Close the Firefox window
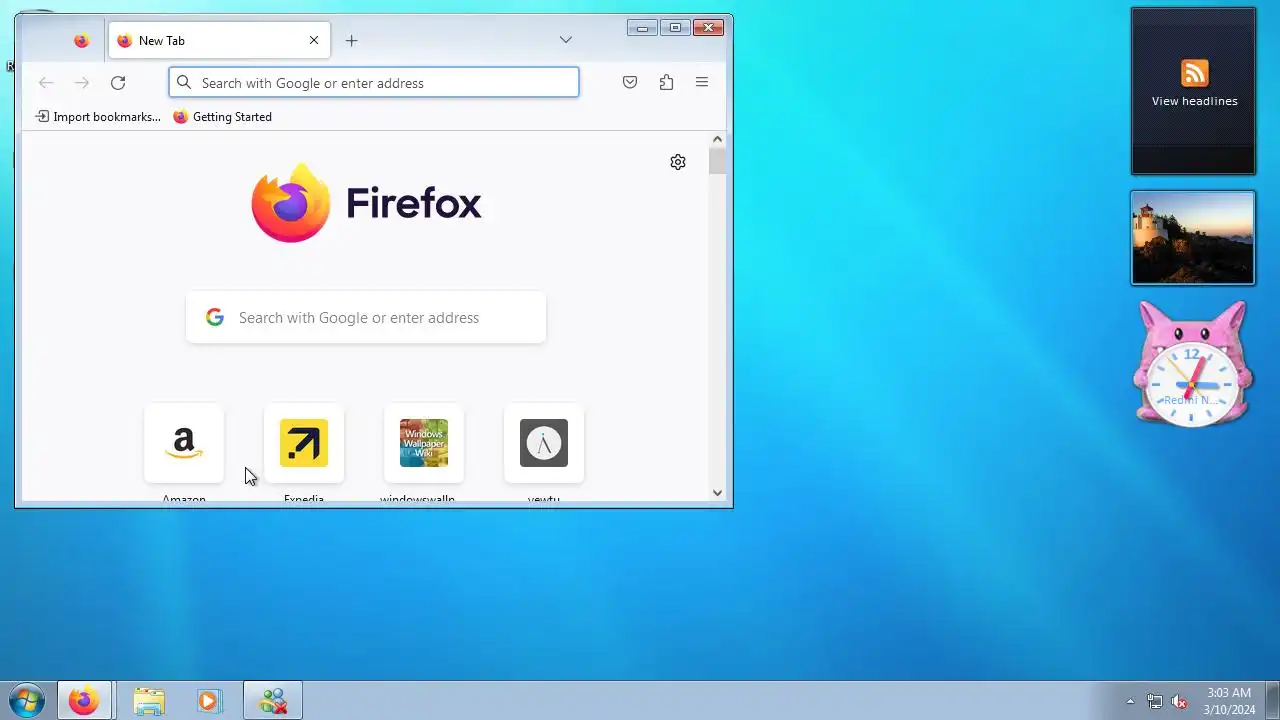Image resolution: width=1280 pixels, height=720 pixels. 708,27
